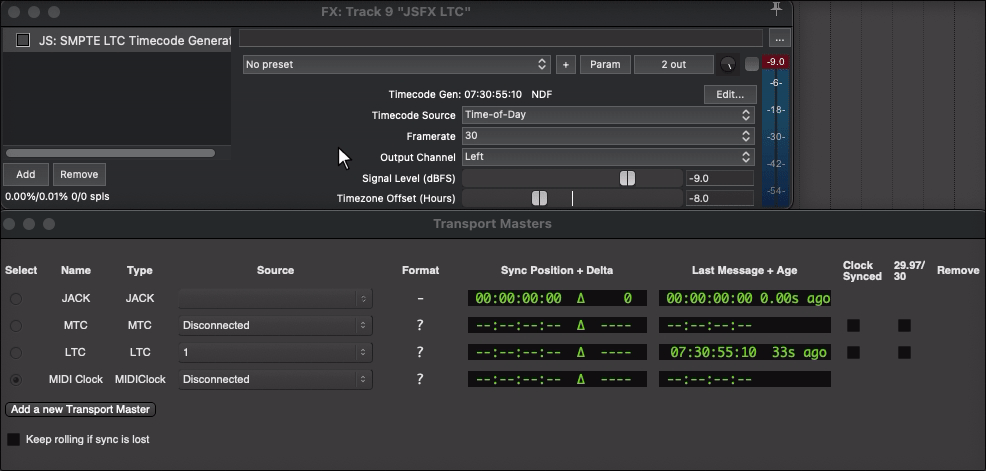Open the Param menu button

605,64
